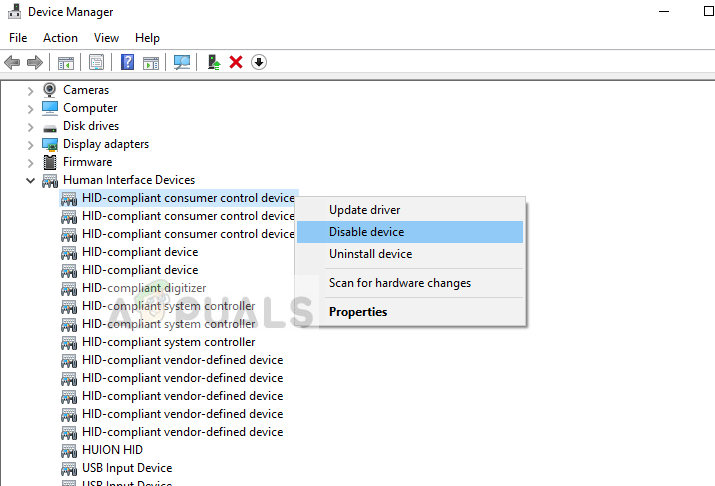Choose Uninstall device from context menu
The height and width of the screenshot is (486, 715).
click(410, 253)
